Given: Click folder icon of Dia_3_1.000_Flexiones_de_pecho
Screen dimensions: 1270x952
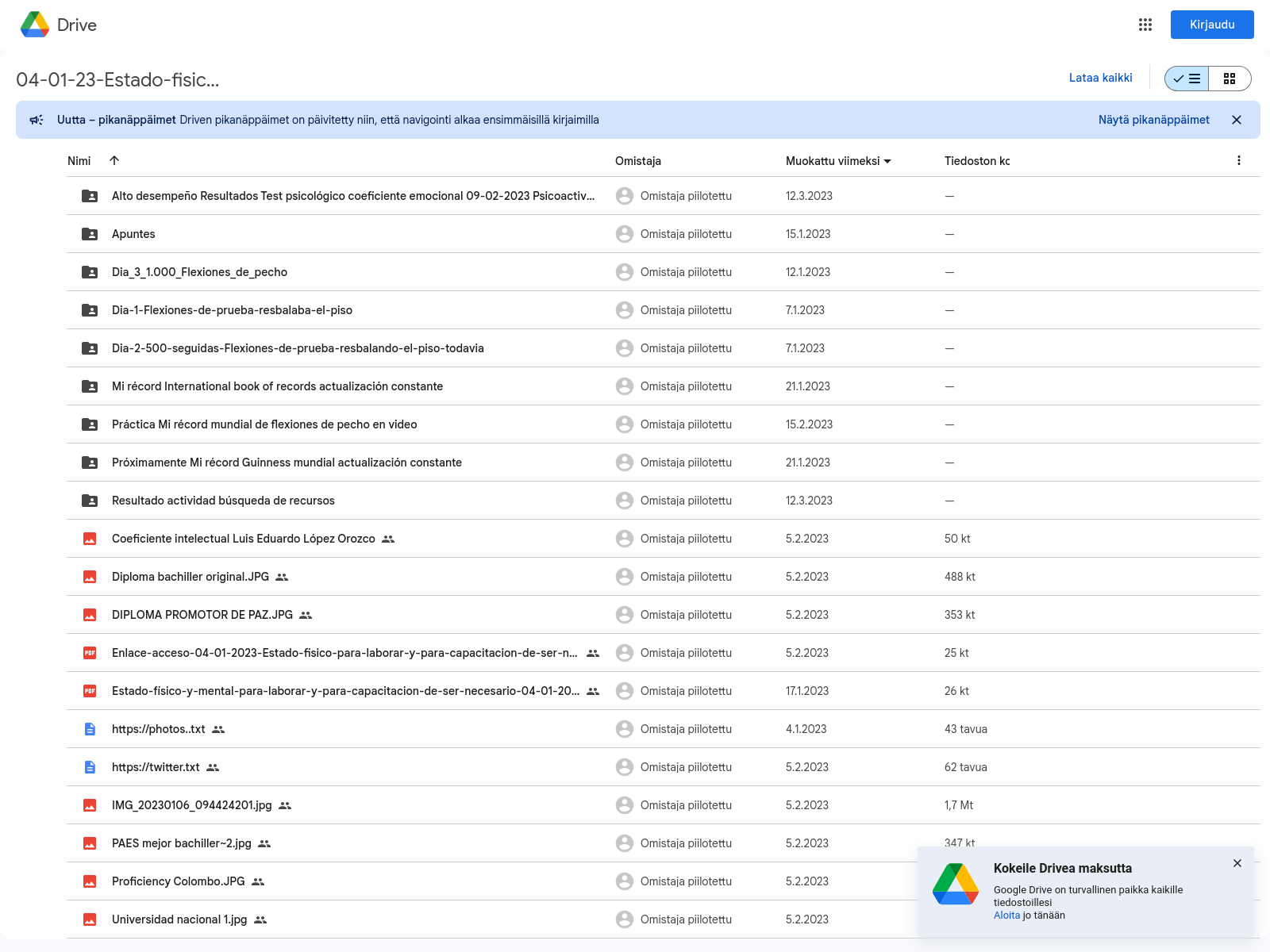Looking at the screenshot, I should (x=90, y=272).
